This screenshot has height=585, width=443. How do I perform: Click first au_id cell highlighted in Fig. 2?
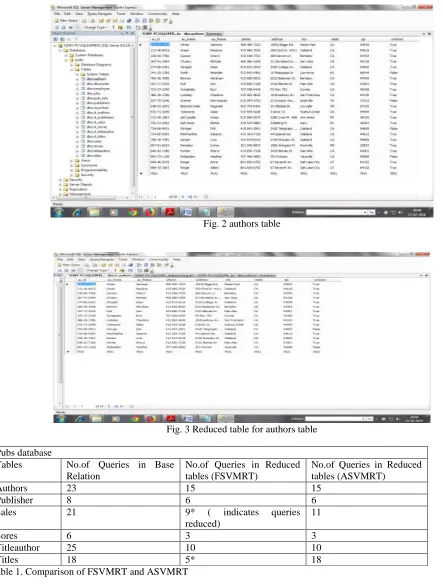tap(160, 45)
